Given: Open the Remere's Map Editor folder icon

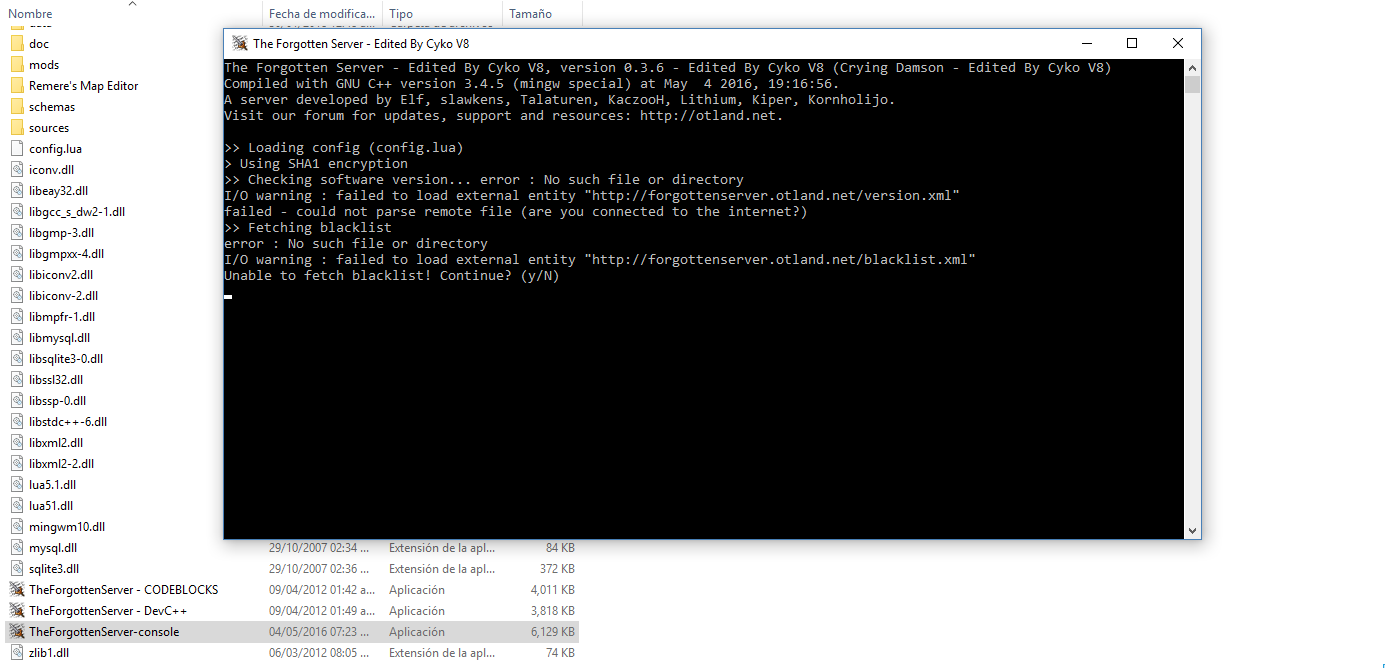Looking at the screenshot, I should point(16,86).
